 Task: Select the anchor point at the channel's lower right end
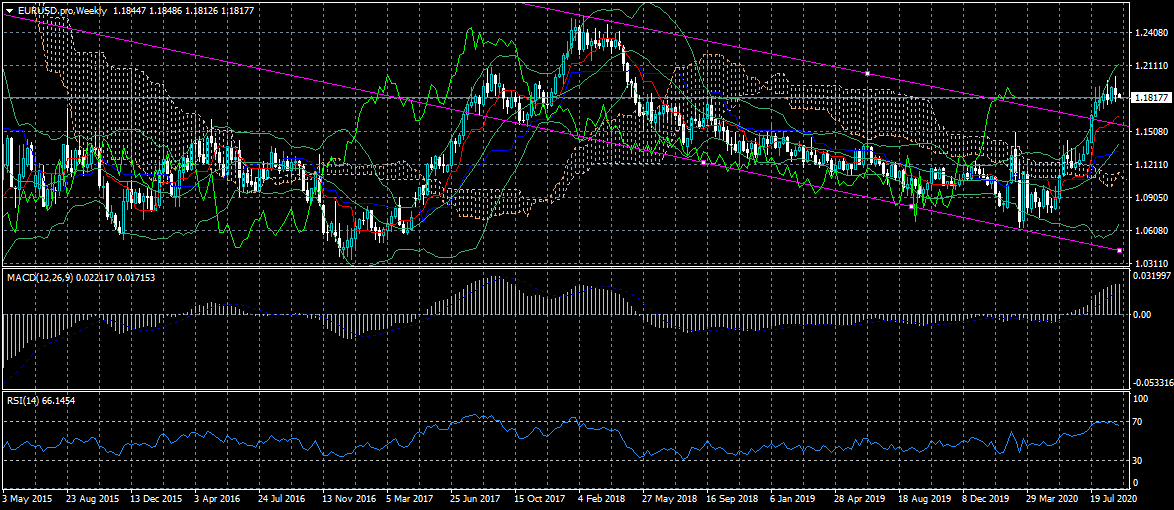coord(1119,250)
